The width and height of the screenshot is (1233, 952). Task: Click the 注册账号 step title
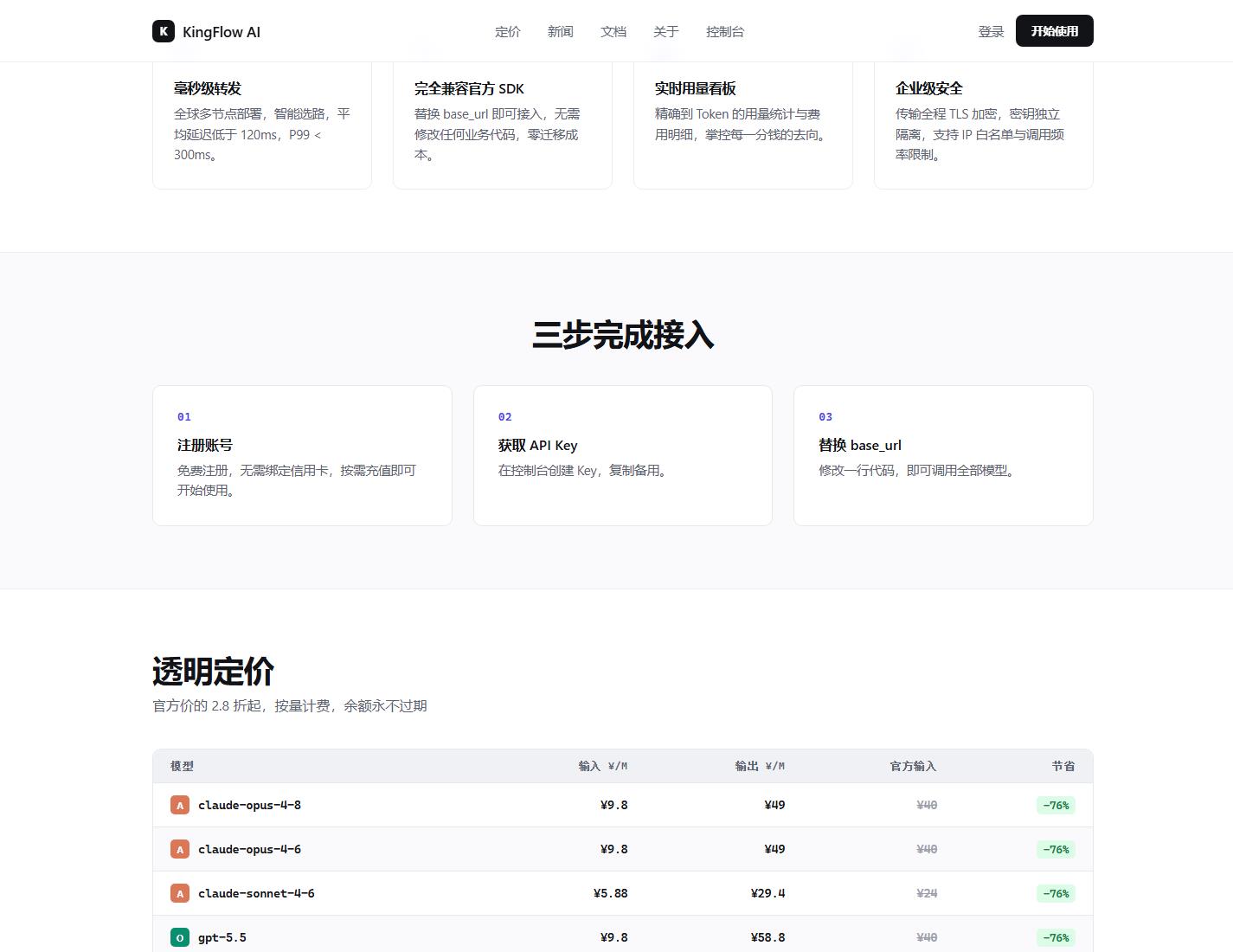205,445
